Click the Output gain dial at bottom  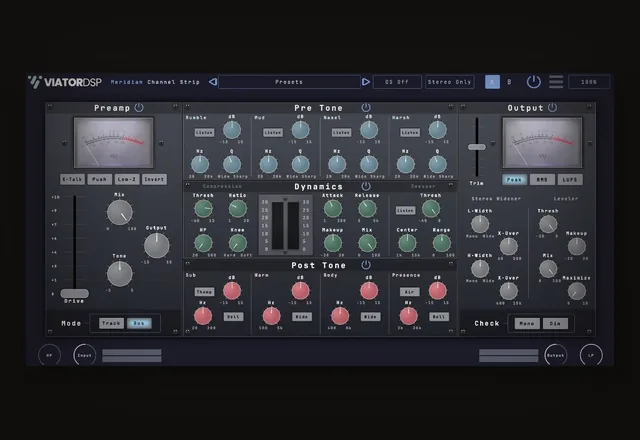click(556, 355)
